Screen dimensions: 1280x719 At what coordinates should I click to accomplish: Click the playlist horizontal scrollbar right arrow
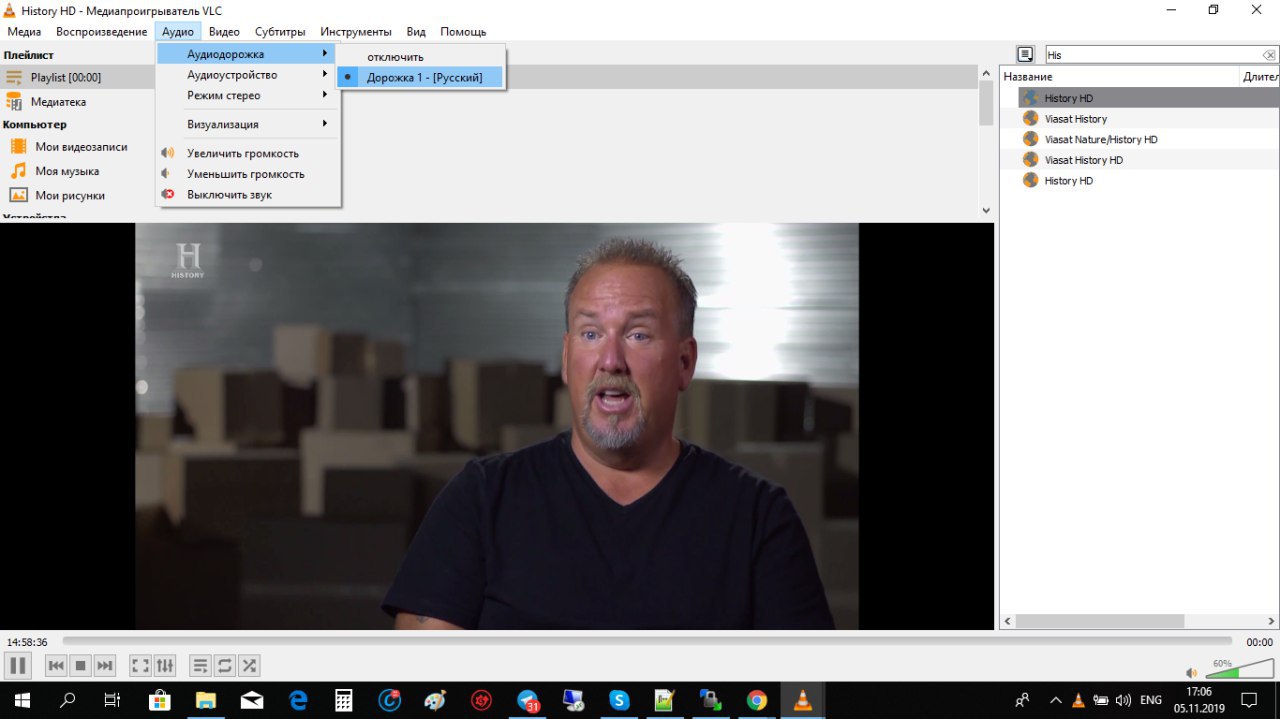pyautogui.click(x=1271, y=621)
